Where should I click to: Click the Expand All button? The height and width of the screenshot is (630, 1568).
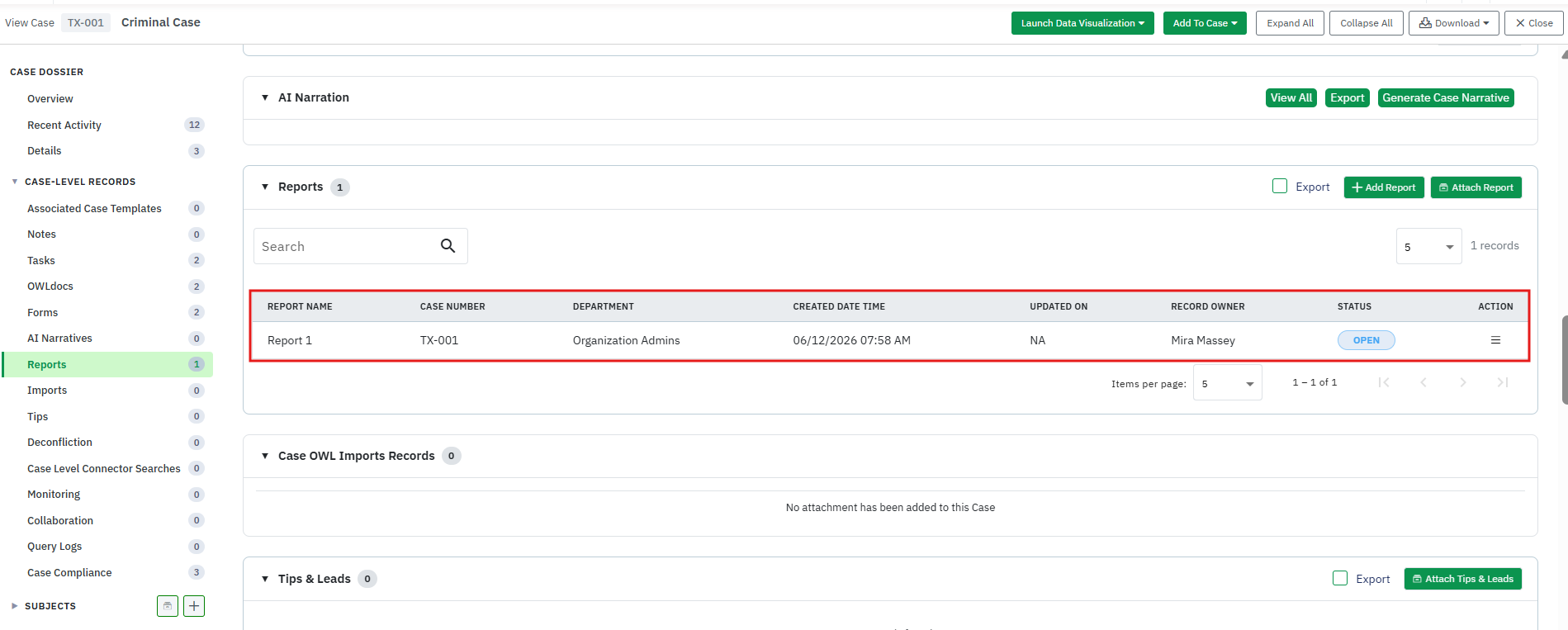click(x=1290, y=23)
